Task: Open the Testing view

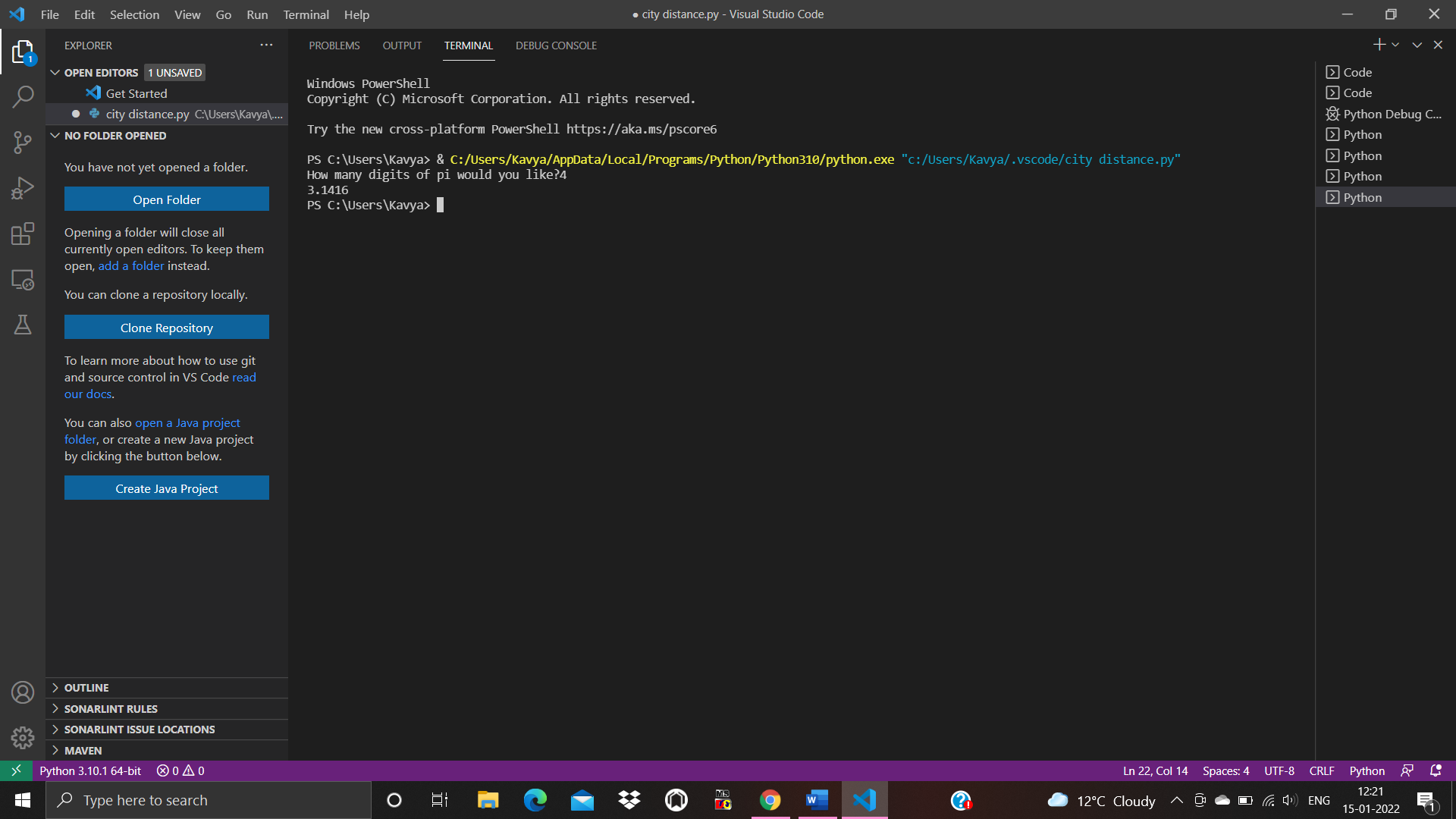Action: pyautogui.click(x=23, y=325)
